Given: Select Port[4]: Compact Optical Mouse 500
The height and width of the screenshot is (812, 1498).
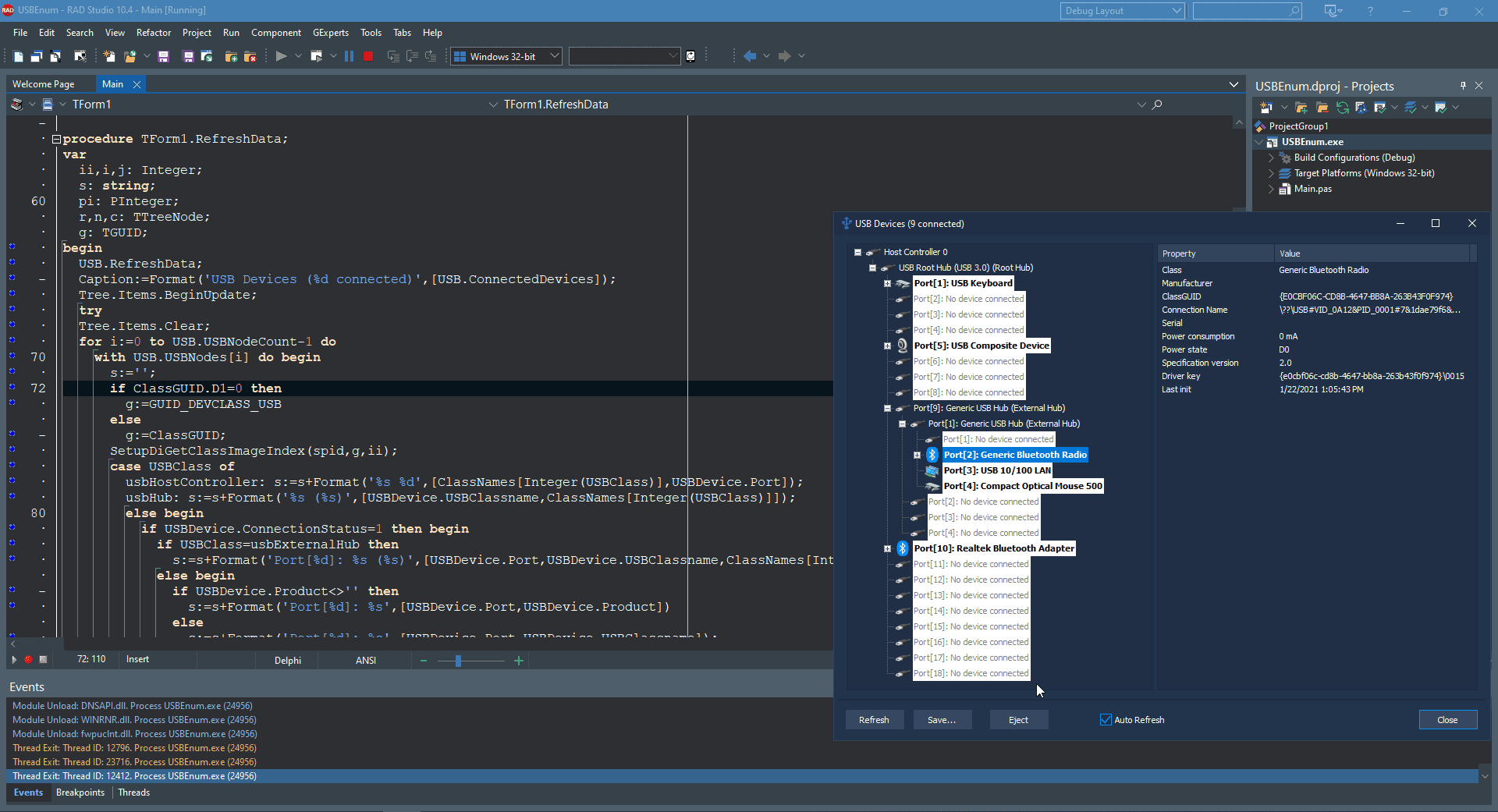Looking at the screenshot, I should point(1023,486).
